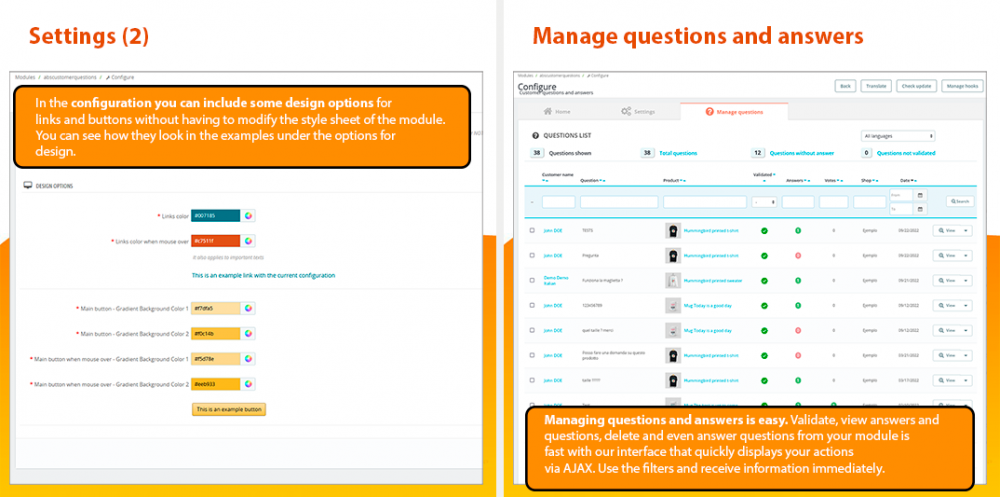Image resolution: width=1000 pixels, height=497 pixels.
Task: Filter by Questions not validated link
Action: click(906, 153)
